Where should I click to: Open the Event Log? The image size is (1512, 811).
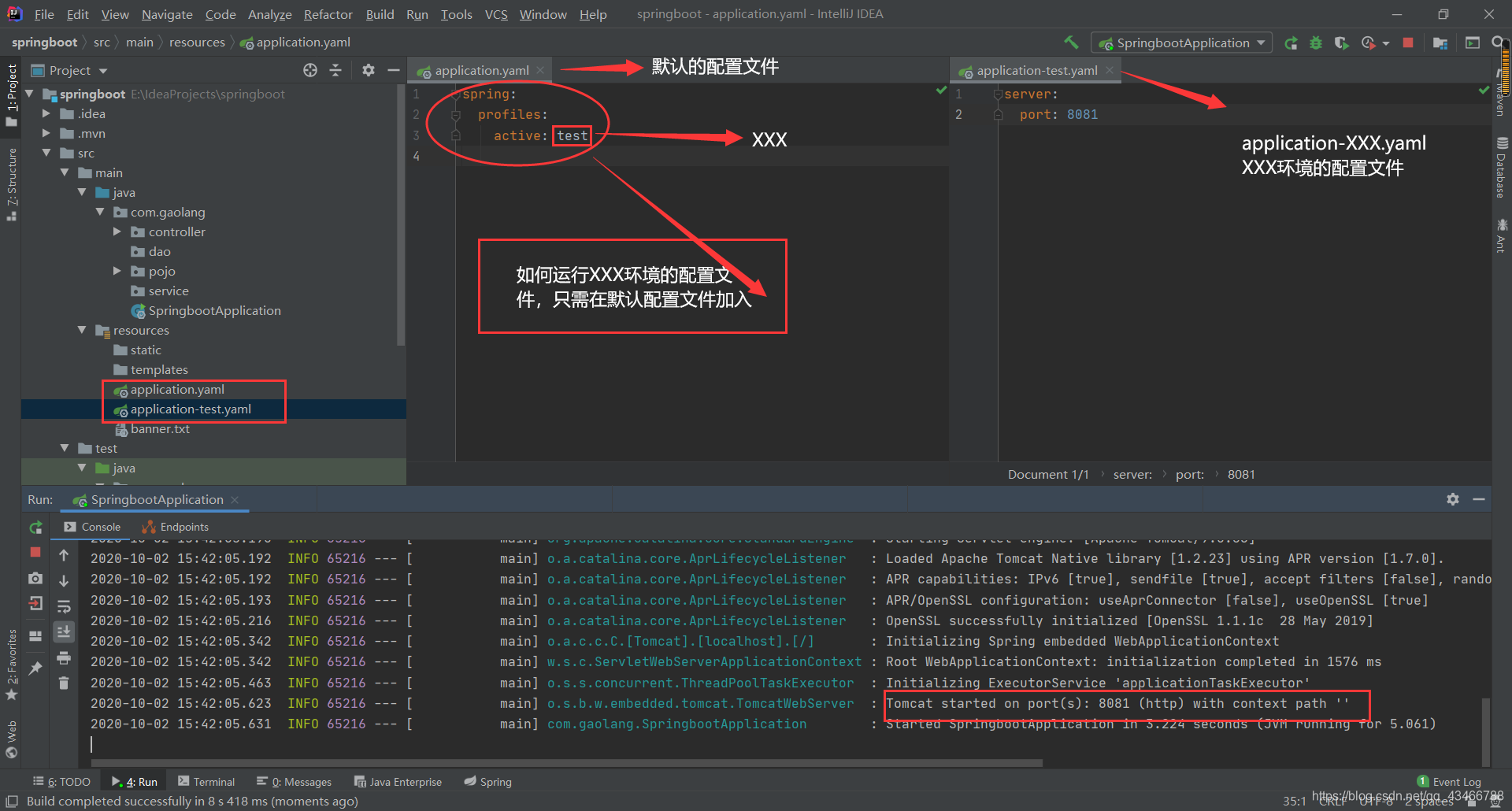1449,782
